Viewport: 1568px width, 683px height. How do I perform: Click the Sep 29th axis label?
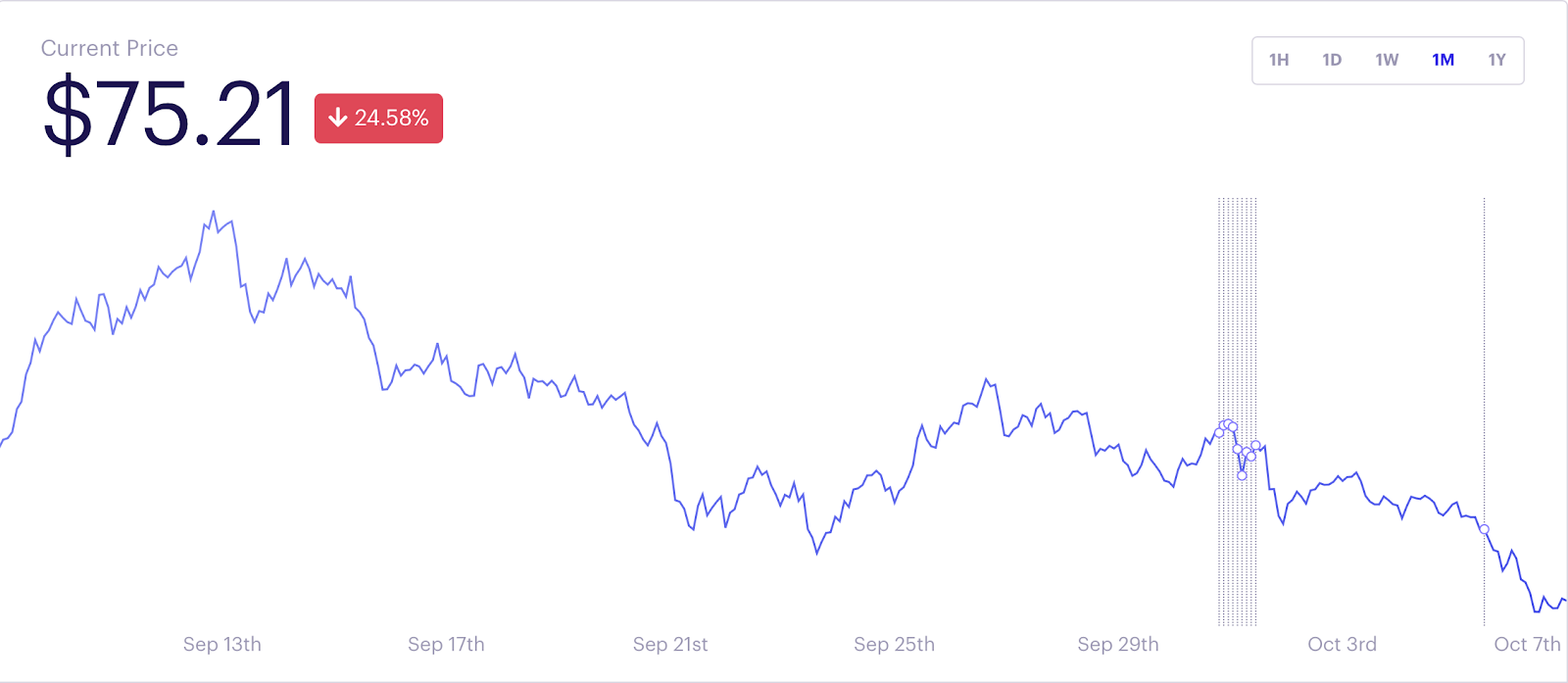click(1120, 644)
